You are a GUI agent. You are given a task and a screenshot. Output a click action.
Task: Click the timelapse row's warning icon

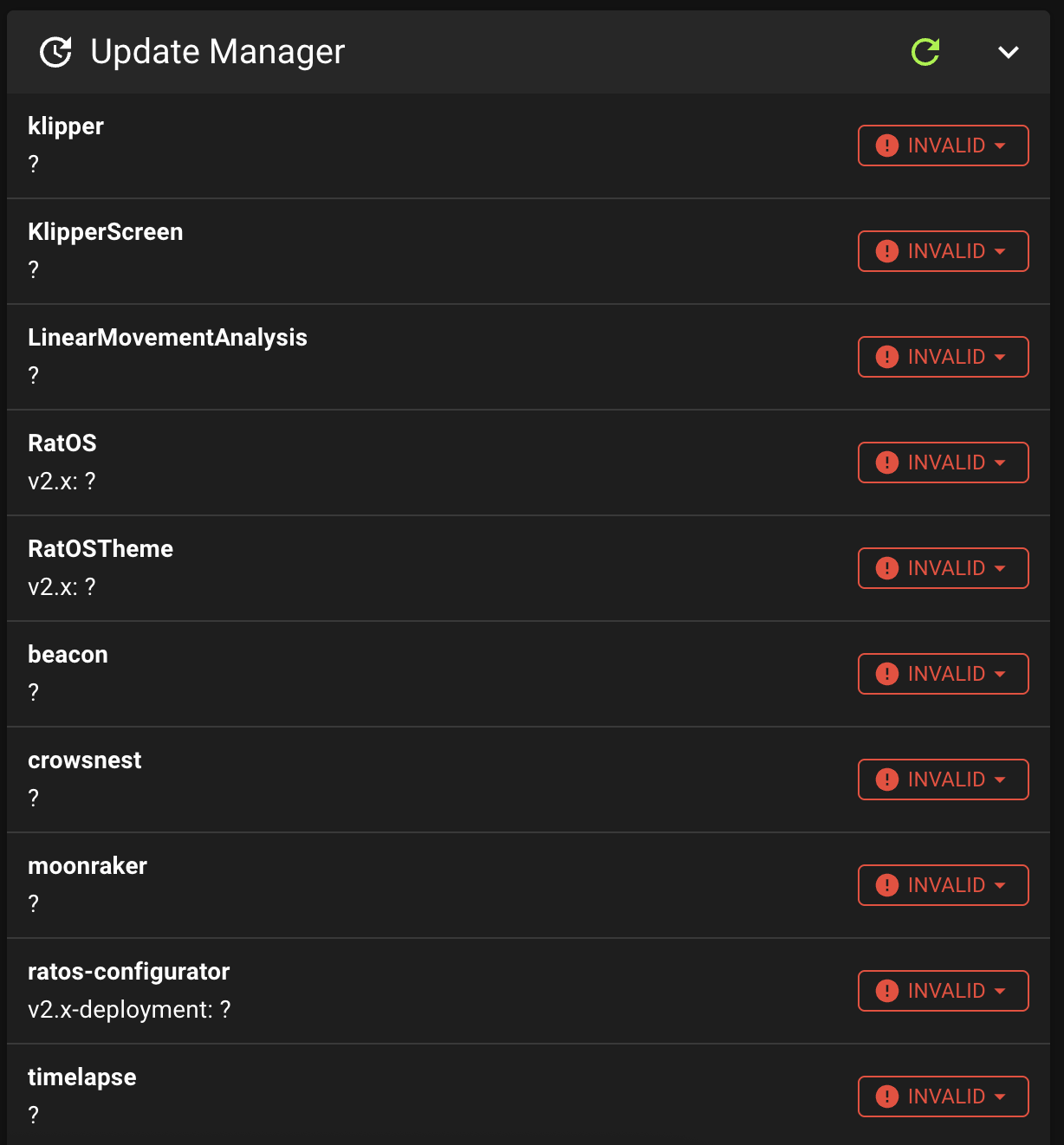(x=887, y=1096)
